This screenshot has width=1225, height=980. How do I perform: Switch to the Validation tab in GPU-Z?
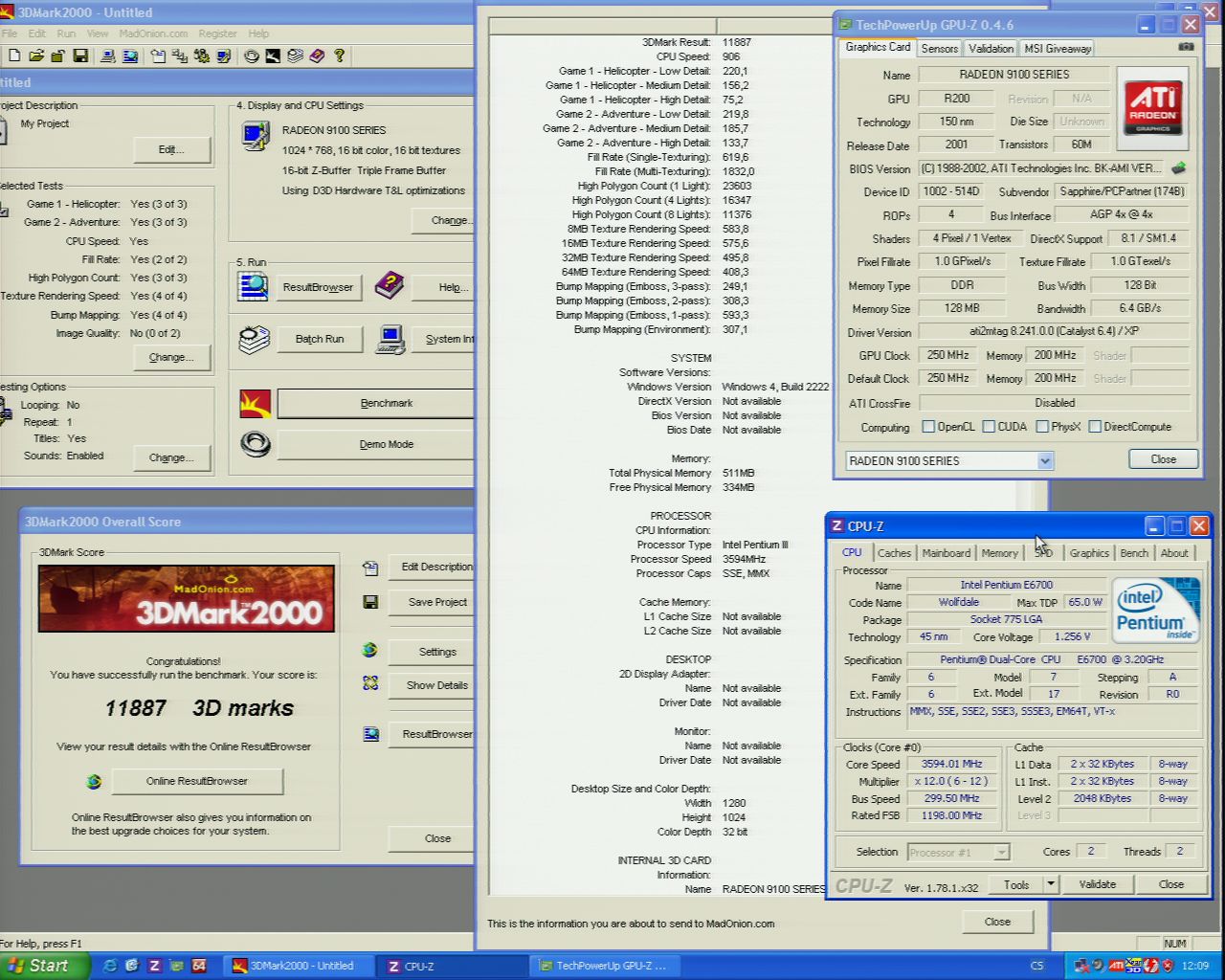coord(991,48)
